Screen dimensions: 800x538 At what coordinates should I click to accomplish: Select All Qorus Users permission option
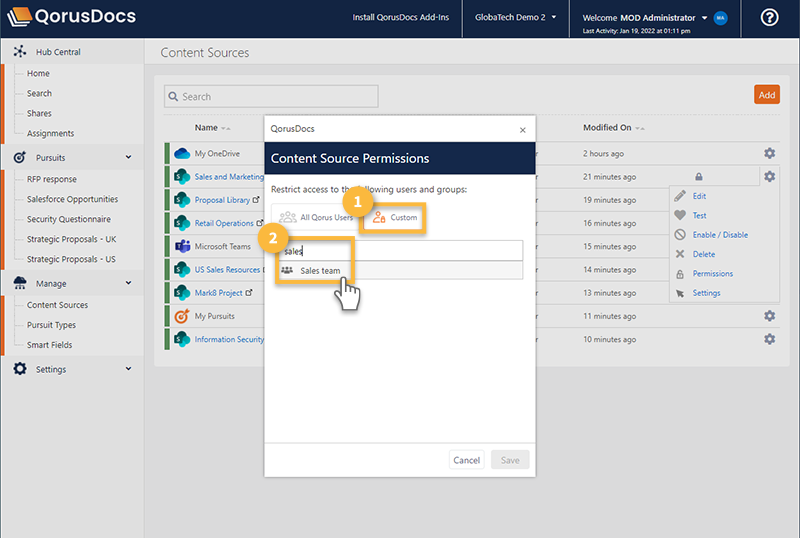point(316,217)
